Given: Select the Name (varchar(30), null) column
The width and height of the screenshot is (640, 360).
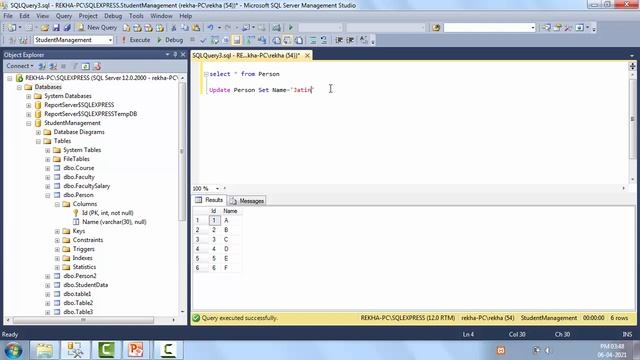Looking at the screenshot, I should click(x=114, y=222).
